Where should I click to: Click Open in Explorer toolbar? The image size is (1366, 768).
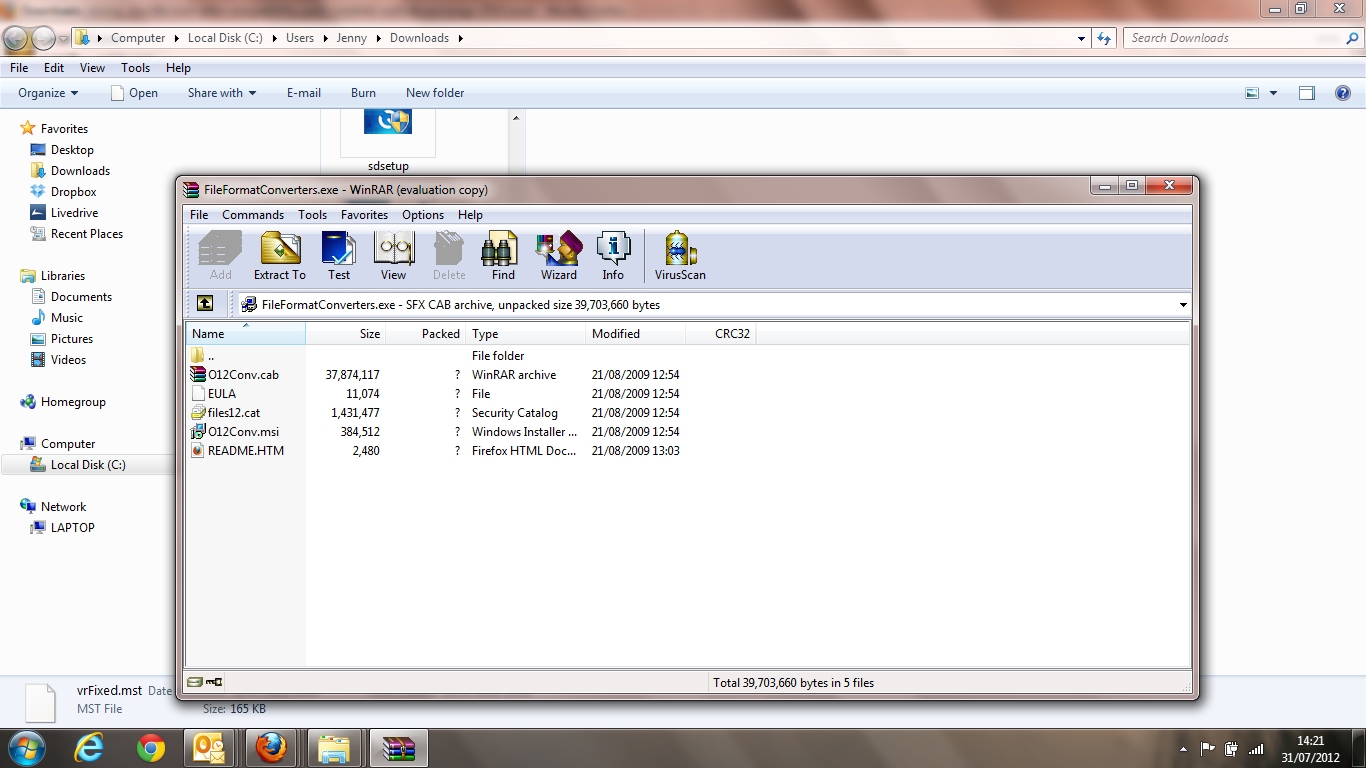click(x=134, y=93)
